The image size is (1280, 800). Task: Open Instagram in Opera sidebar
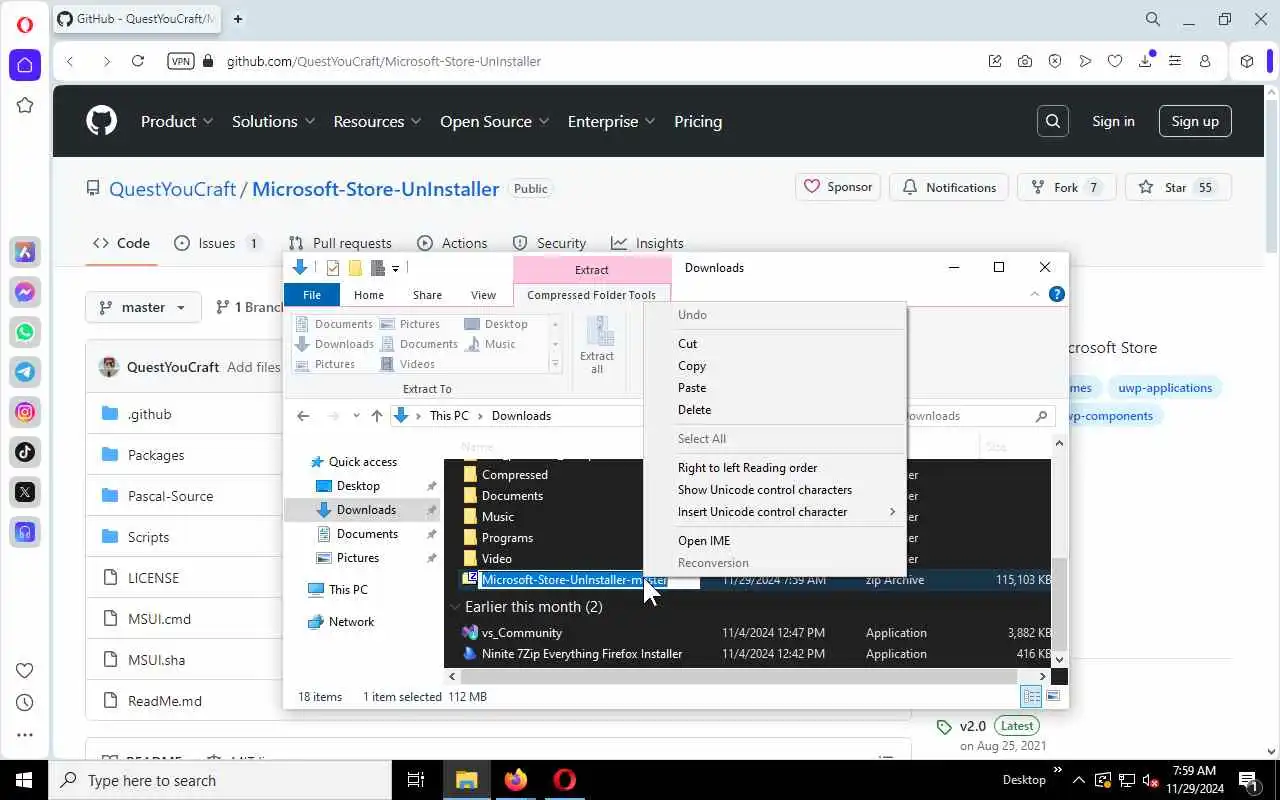click(x=25, y=412)
